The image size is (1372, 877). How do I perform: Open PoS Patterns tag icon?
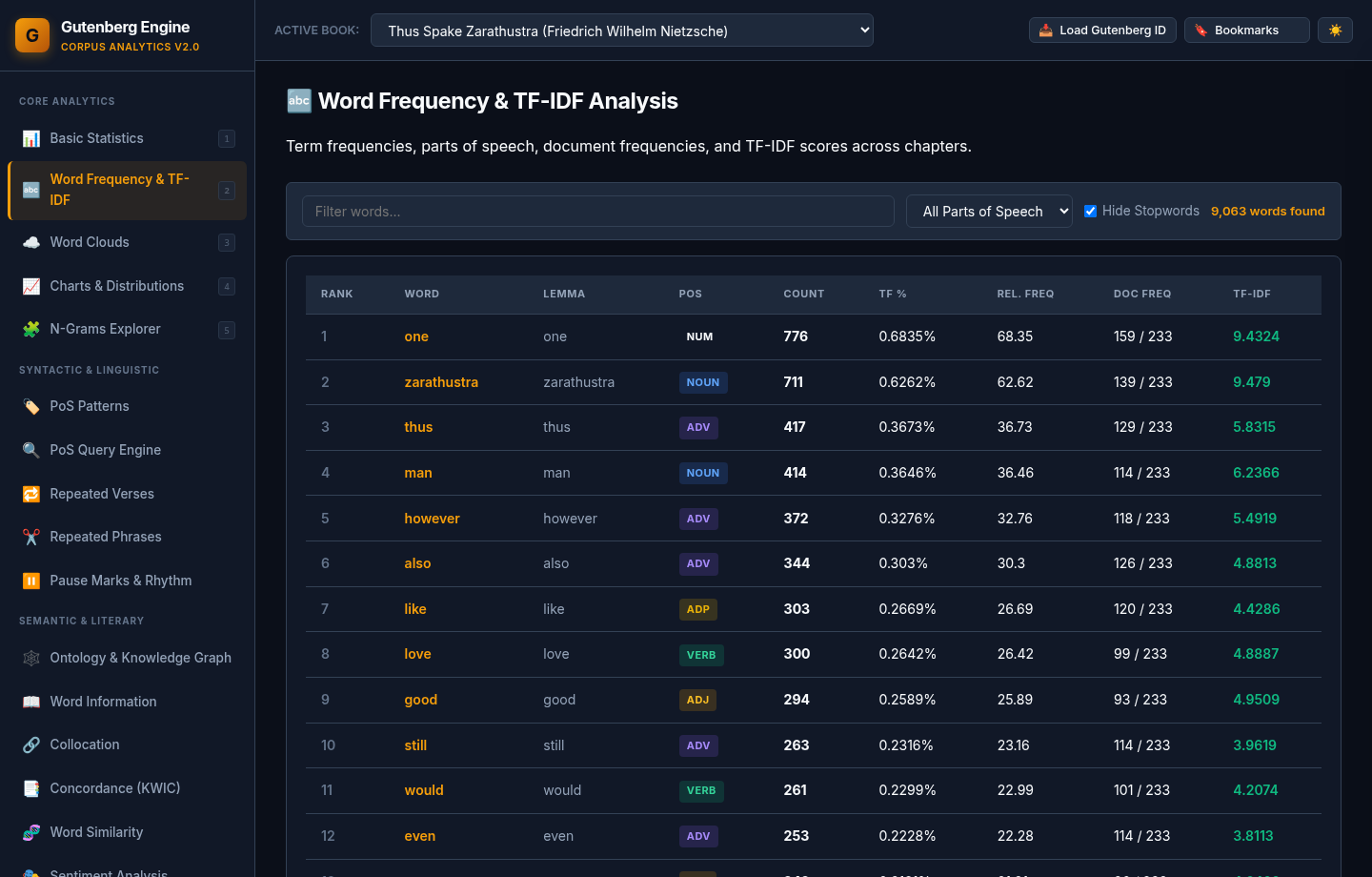click(x=31, y=406)
